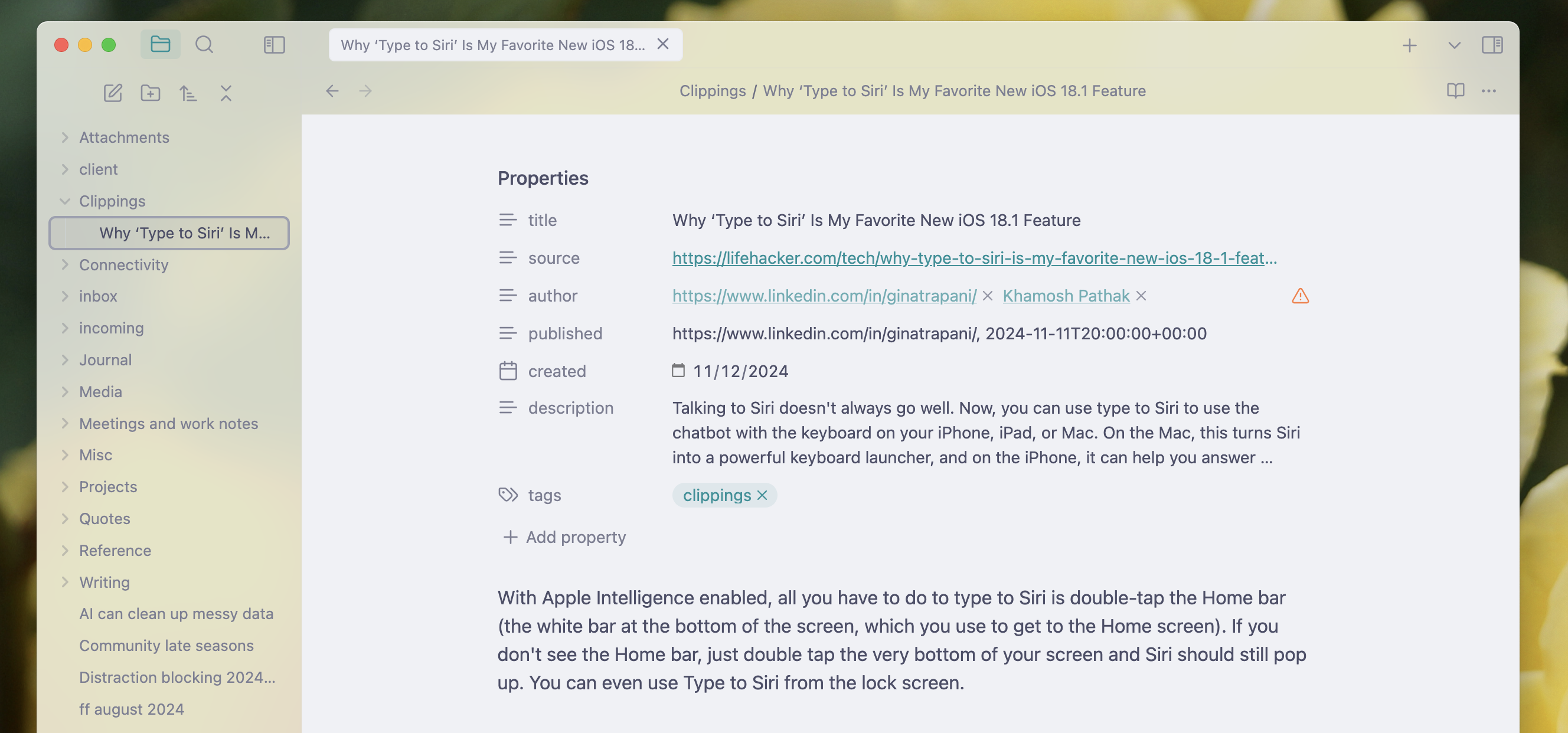
Task: Expand the Quotes folder
Action: [64, 518]
